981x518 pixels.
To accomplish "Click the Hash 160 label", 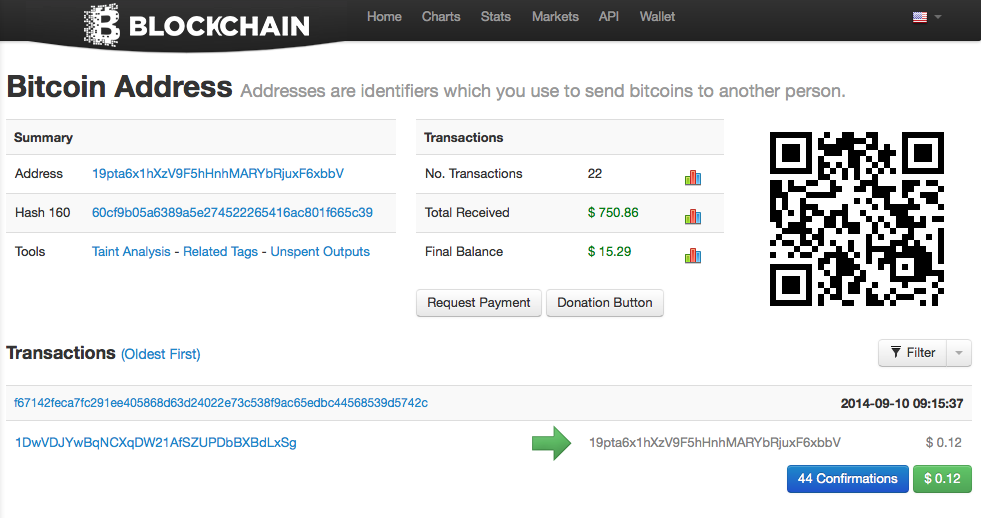I will click(x=43, y=213).
